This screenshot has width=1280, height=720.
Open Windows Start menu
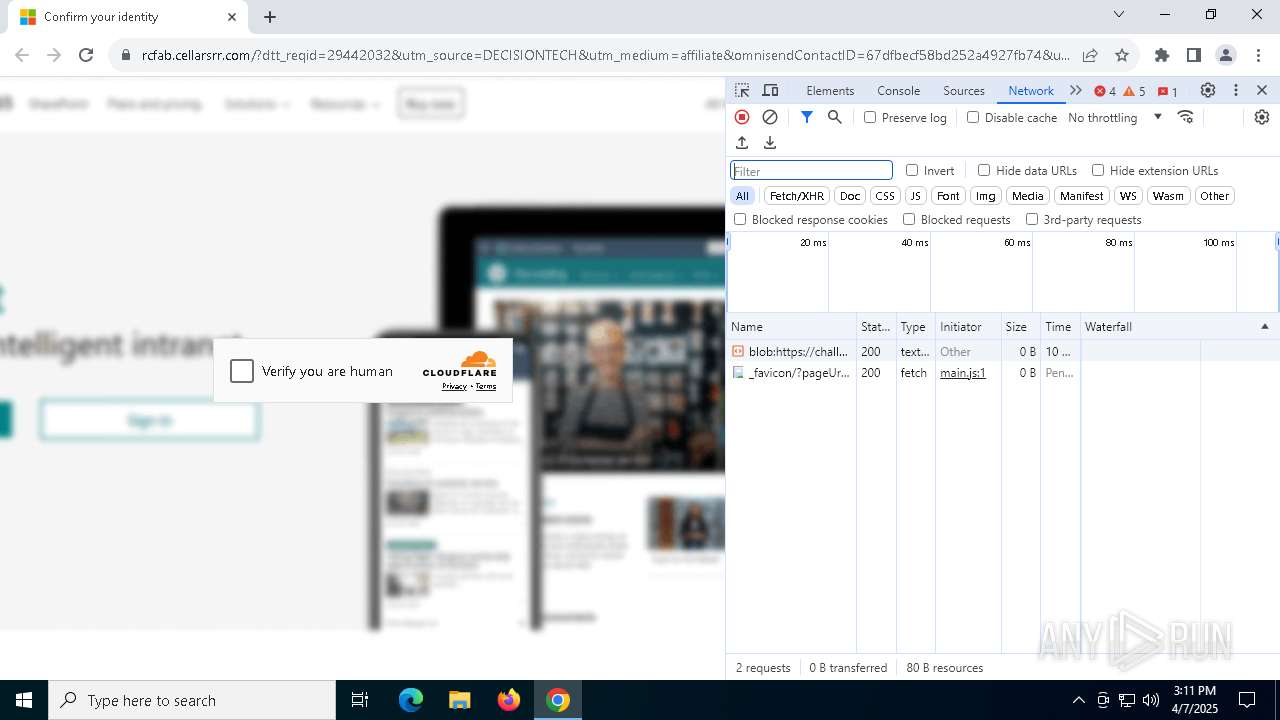coord(24,700)
